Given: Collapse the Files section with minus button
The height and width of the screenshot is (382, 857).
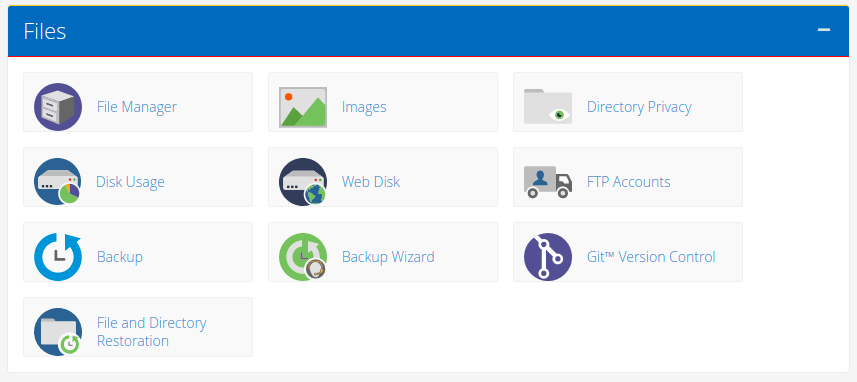Looking at the screenshot, I should tap(824, 30).
